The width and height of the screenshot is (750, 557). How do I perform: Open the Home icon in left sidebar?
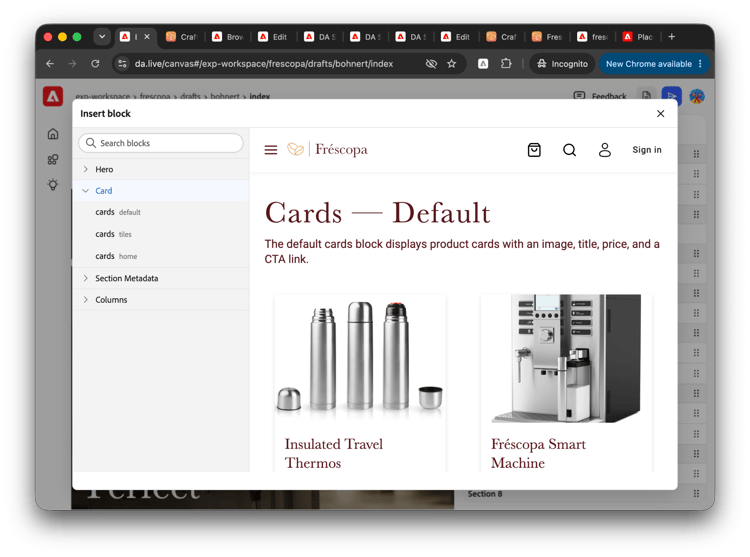[x=53, y=134]
